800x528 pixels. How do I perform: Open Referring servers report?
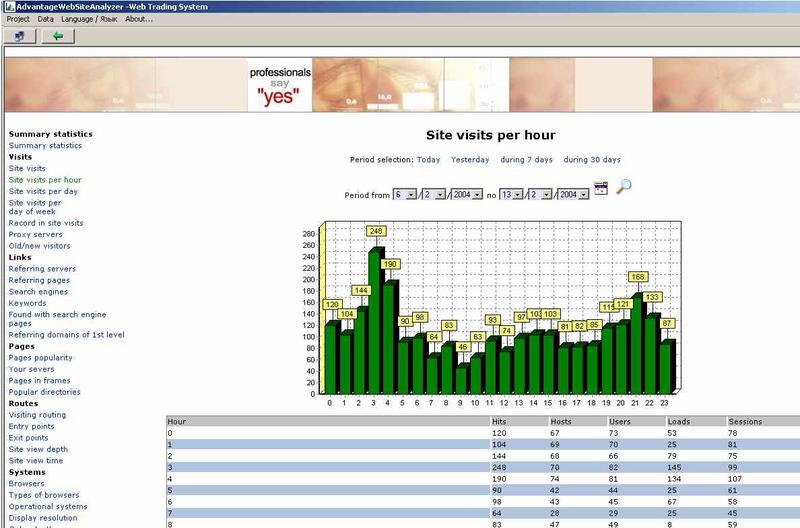(42, 269)
